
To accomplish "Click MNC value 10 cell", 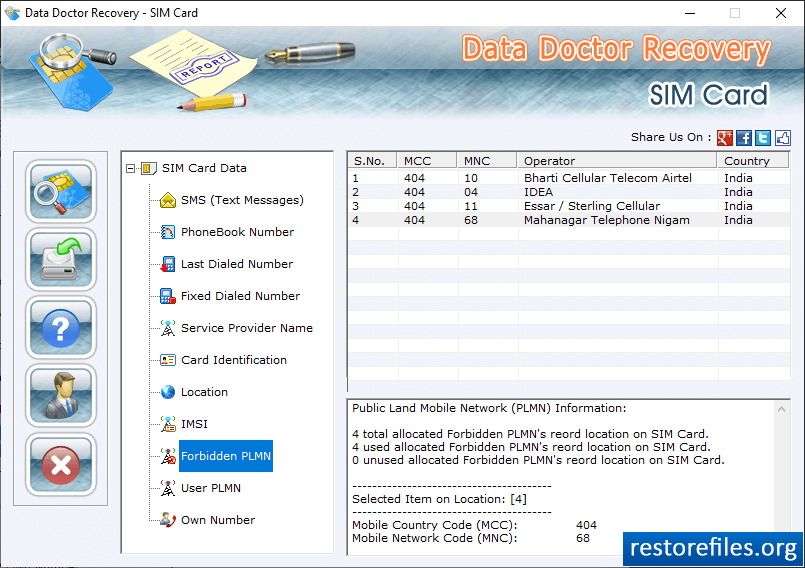I will [x=471, y=178].
